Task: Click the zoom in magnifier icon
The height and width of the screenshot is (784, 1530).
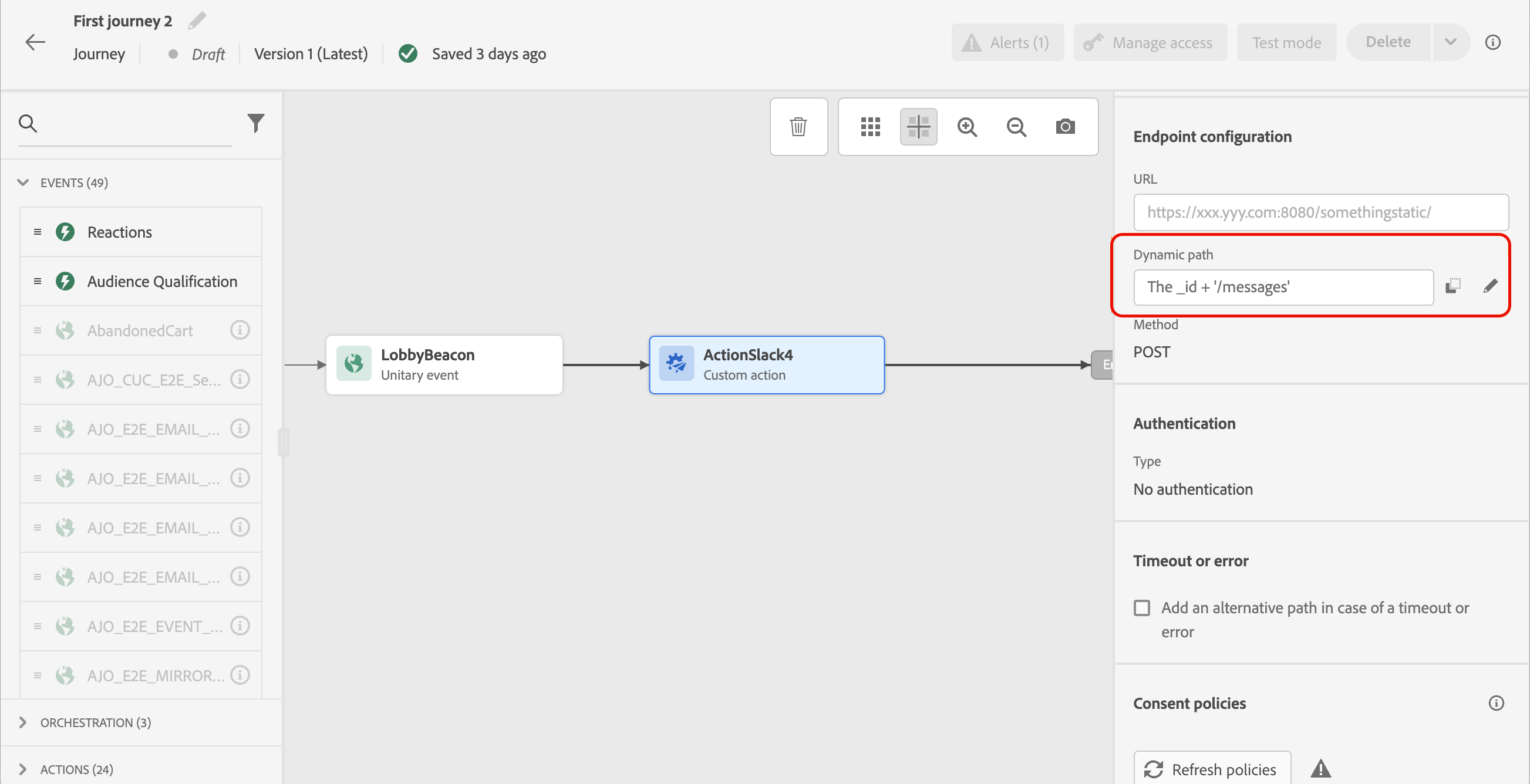Action: [967, 126]
